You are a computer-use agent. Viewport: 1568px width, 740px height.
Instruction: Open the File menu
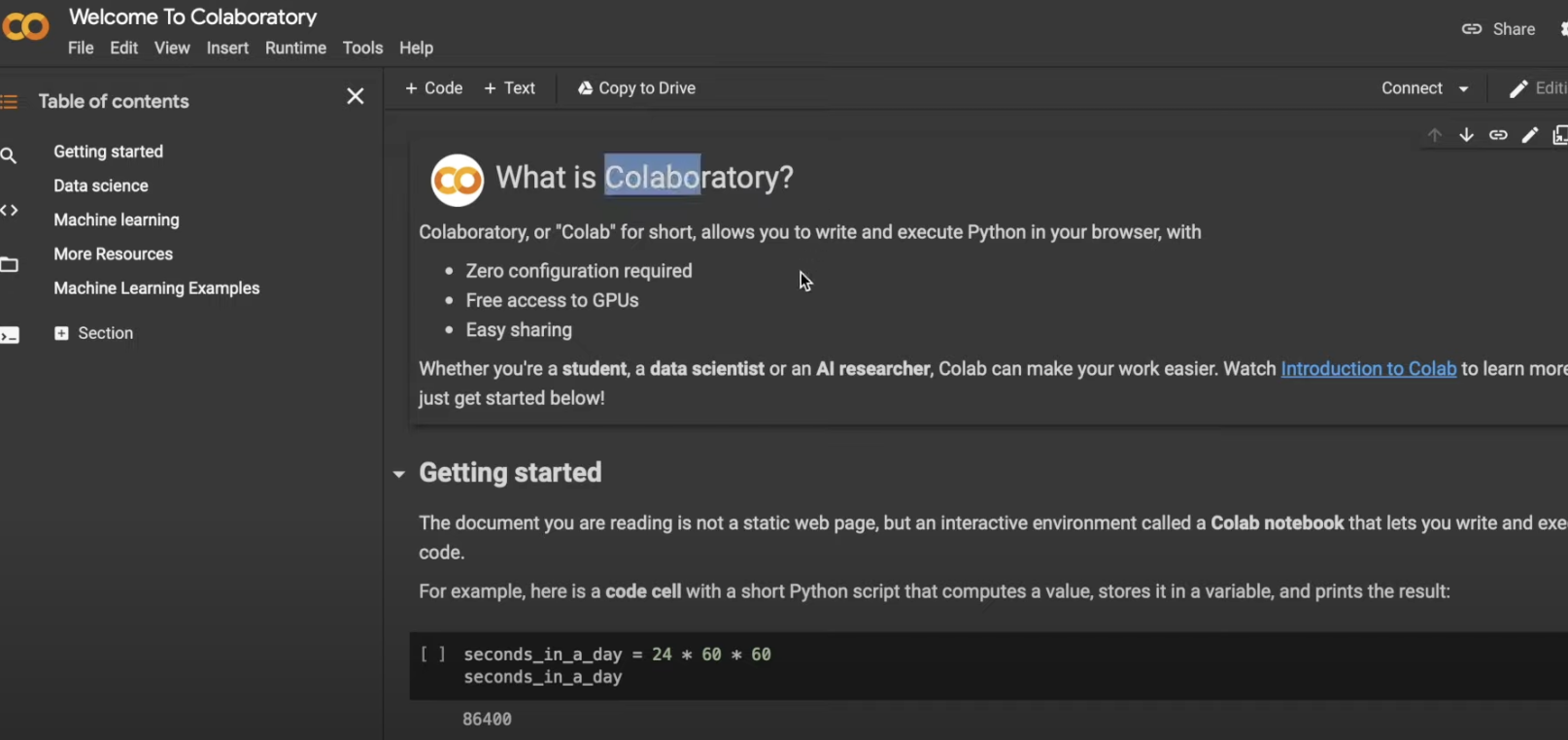tap(81, 48)
